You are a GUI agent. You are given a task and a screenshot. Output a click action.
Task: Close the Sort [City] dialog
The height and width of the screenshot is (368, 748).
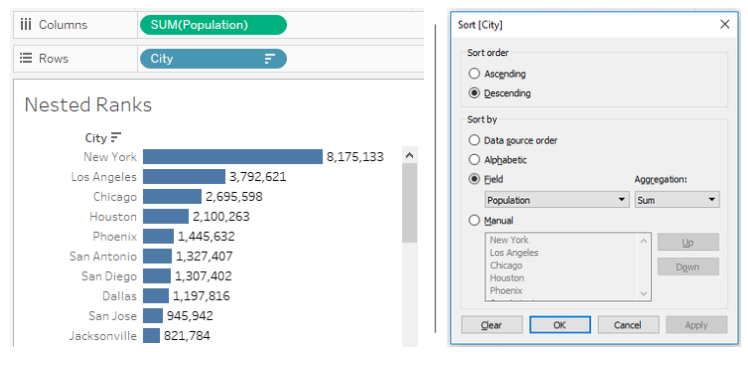pos(724,24)
